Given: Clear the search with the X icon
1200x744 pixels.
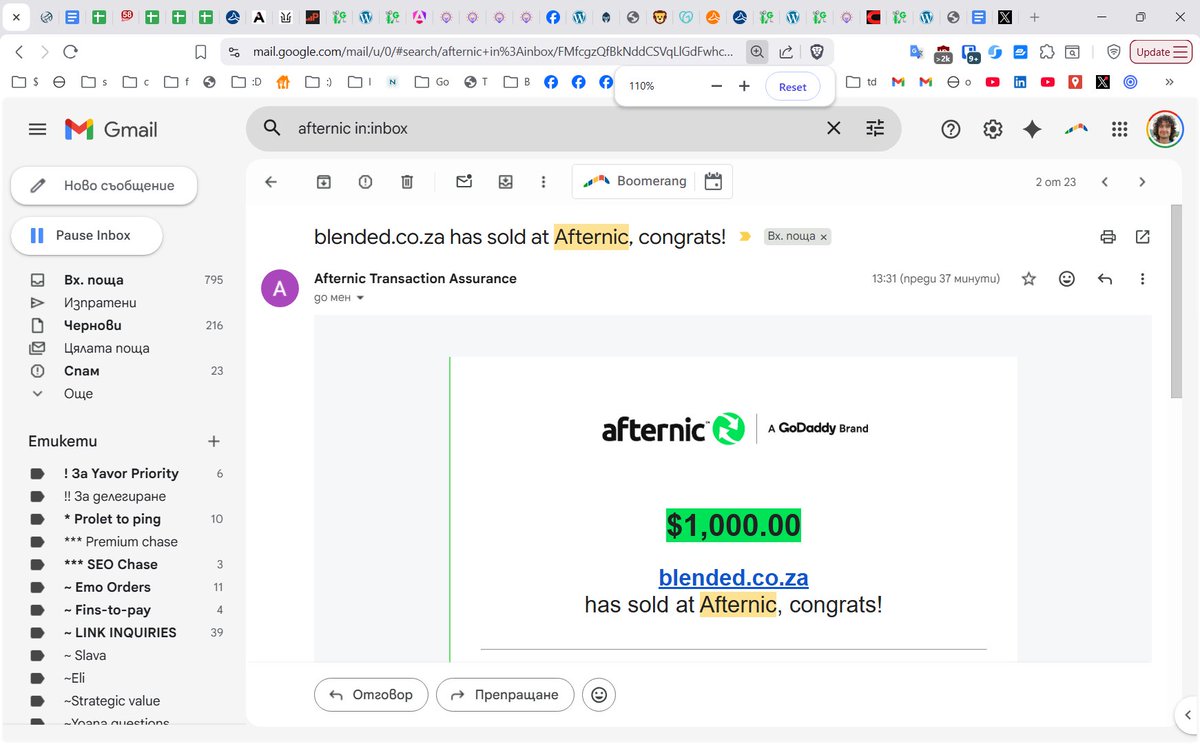Looking at the screenshot, I should coord(833,128).
